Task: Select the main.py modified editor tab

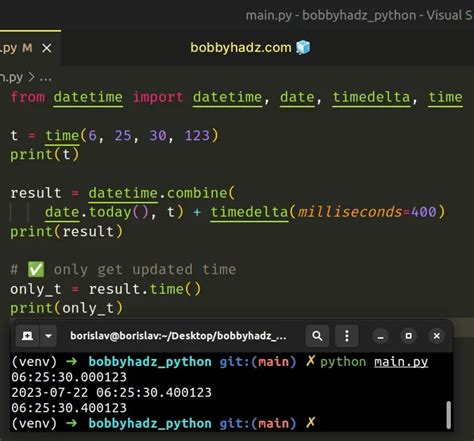Action: tap(30, 48)
